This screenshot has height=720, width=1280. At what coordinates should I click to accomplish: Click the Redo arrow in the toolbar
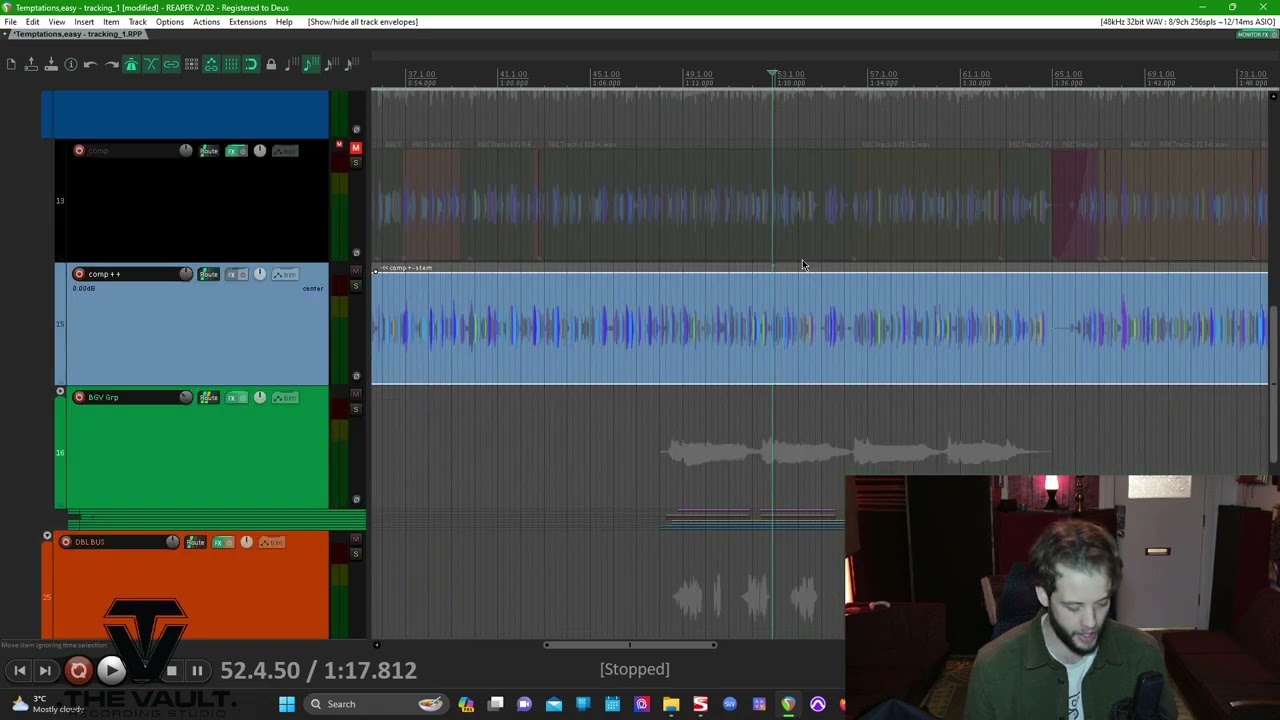click(x=111, y=64)
